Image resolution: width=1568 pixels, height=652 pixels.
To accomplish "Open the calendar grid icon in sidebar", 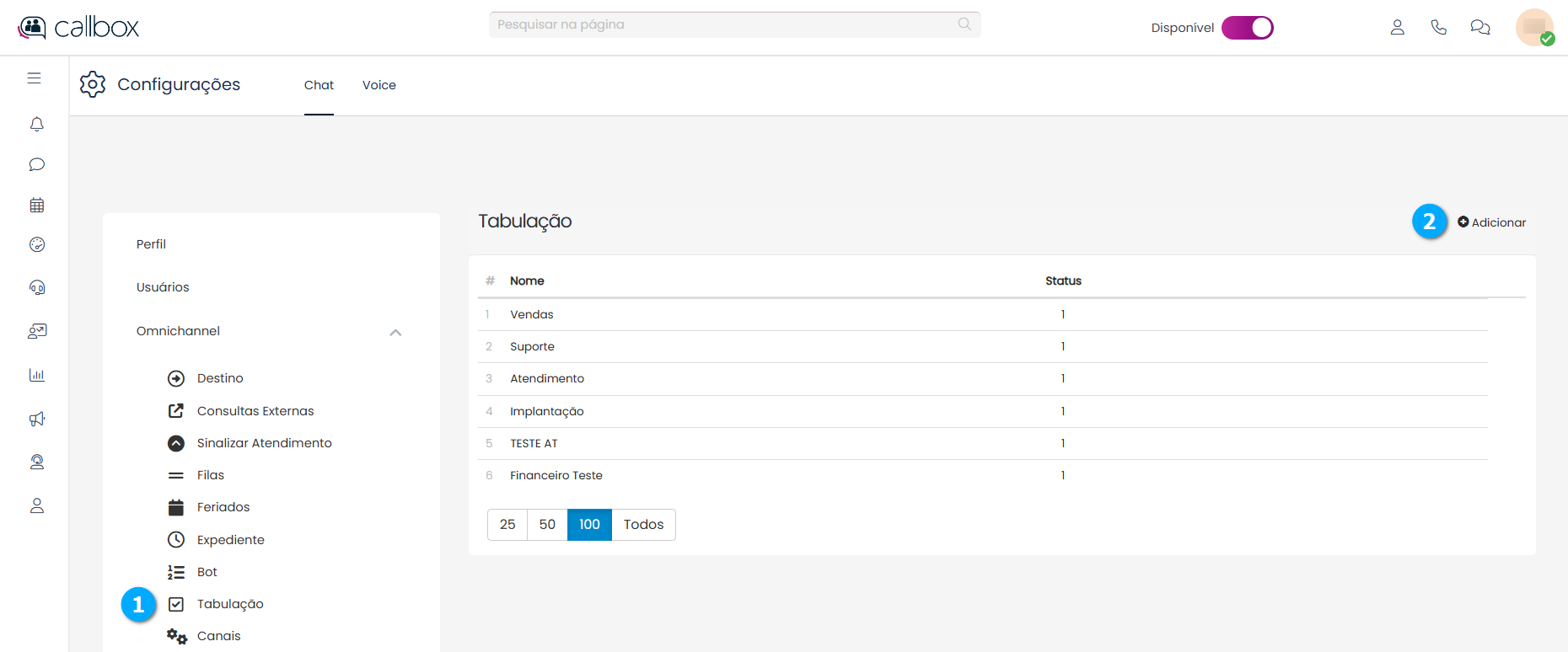I will point(36,205).
